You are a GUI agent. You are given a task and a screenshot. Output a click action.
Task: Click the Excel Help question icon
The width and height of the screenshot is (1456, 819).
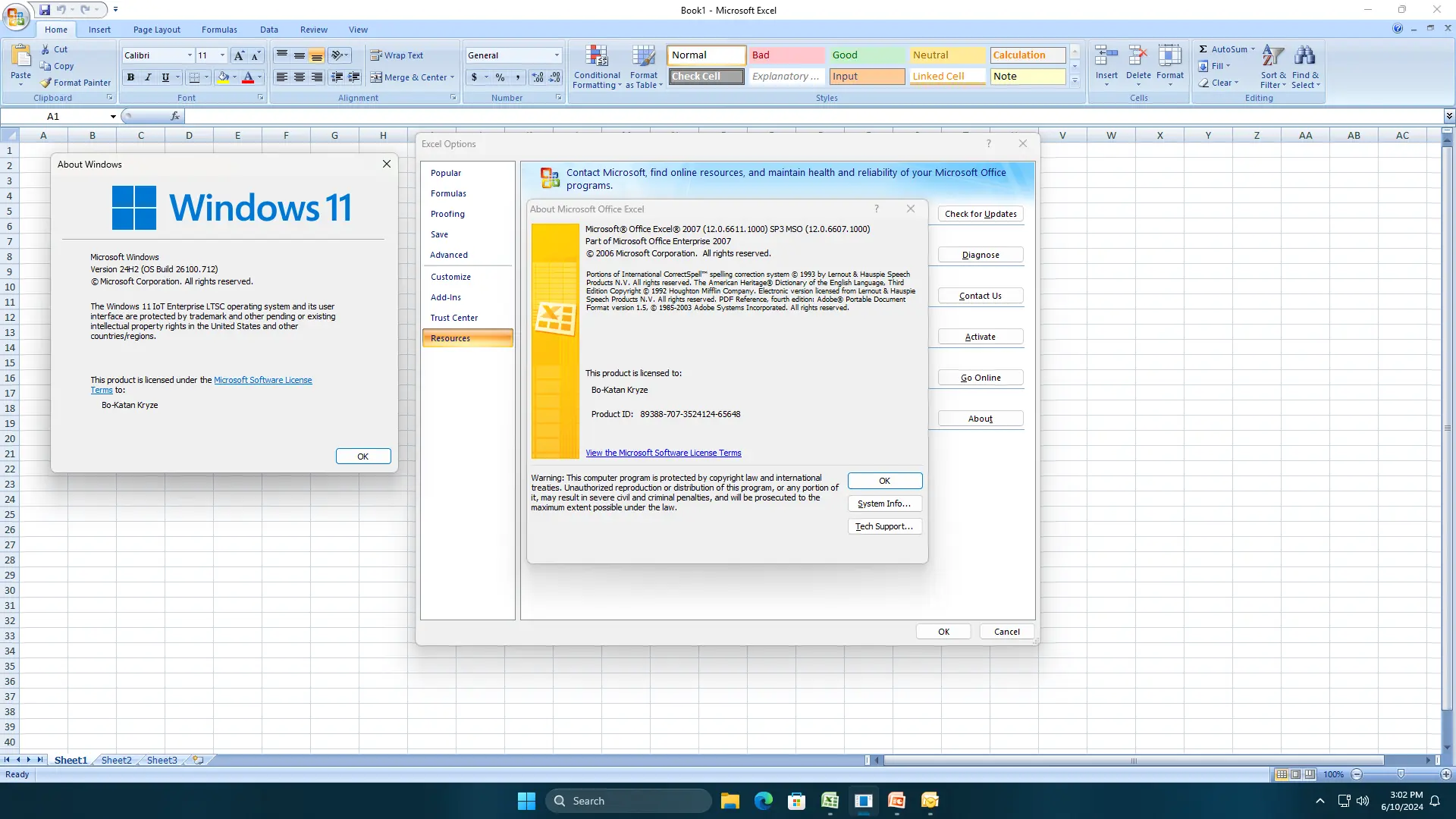click(1398, 29)
